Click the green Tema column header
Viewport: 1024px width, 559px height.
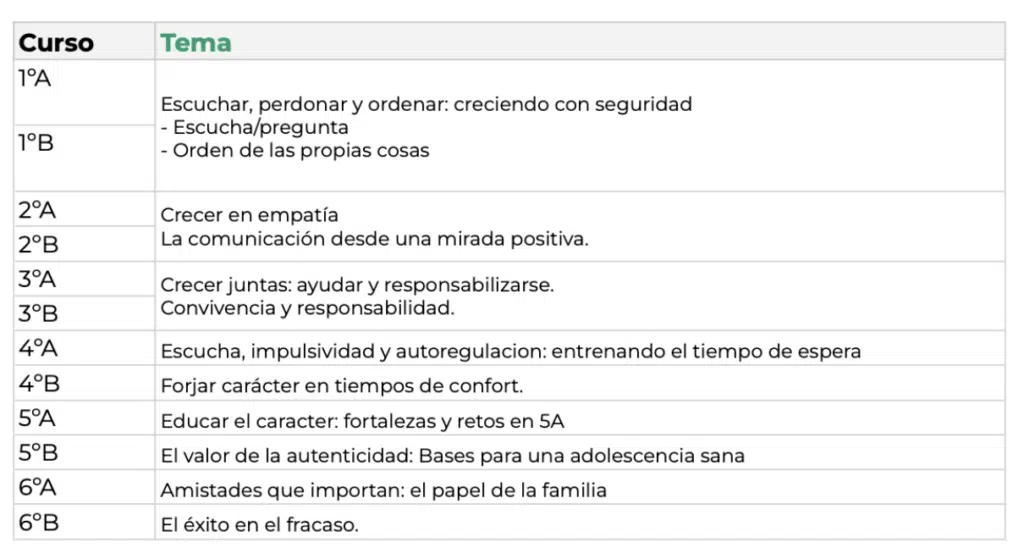click(196, 43)
